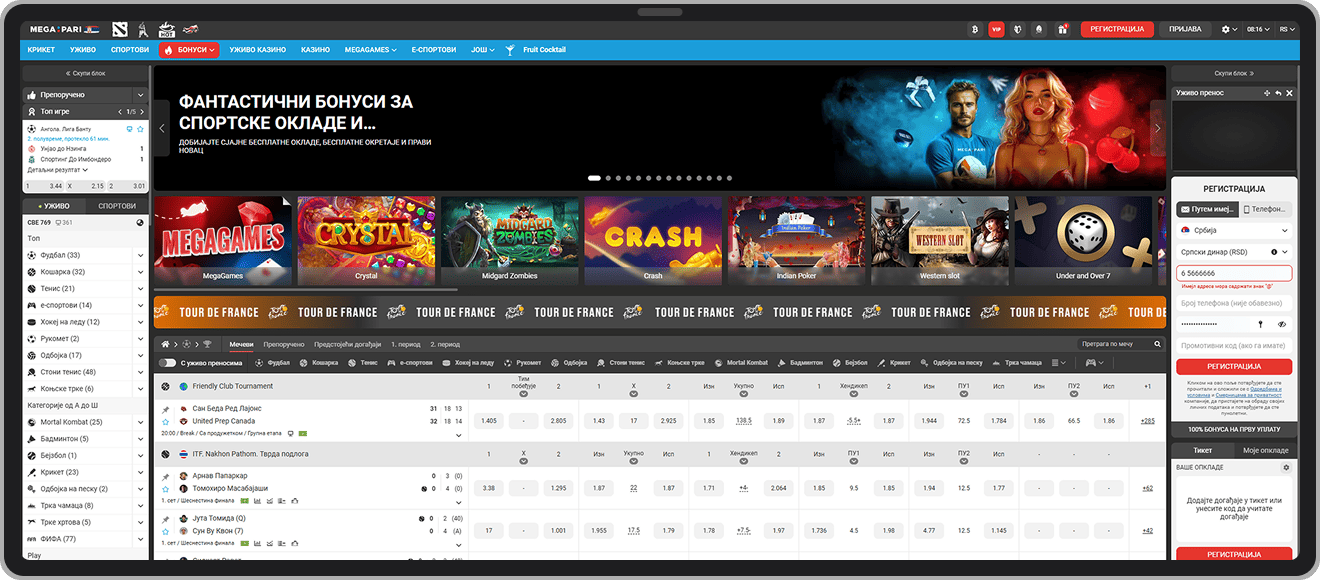Switch registration to Телефон method

[x=1266, y=209]
